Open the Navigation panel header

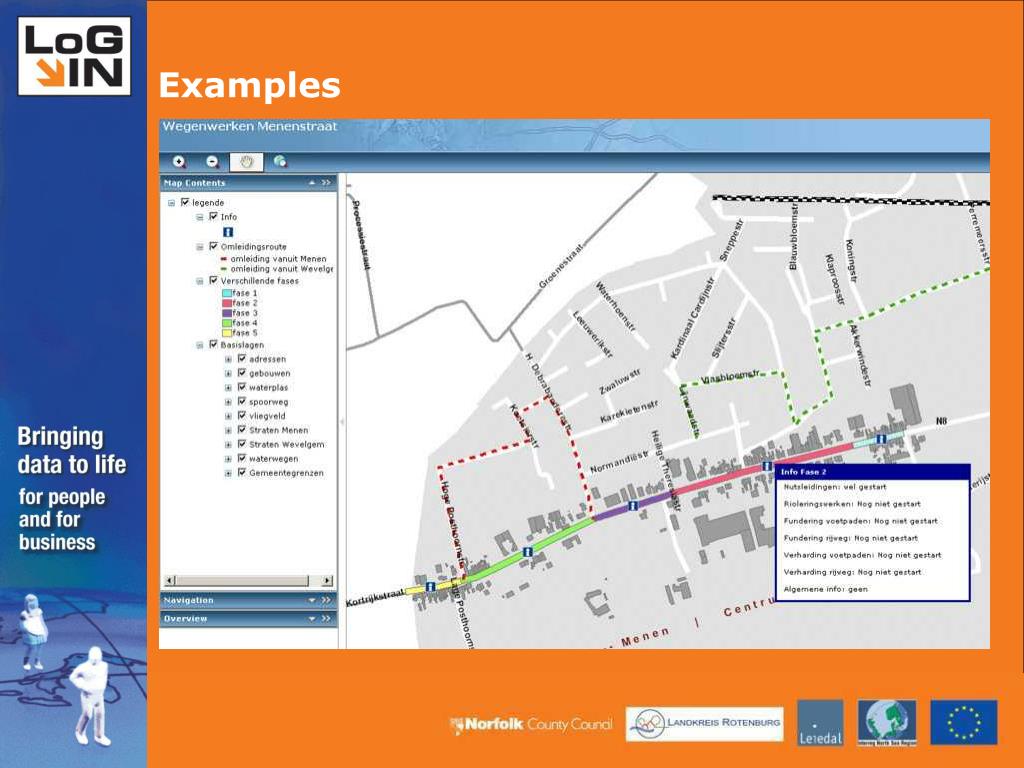(x=248, y=600)
